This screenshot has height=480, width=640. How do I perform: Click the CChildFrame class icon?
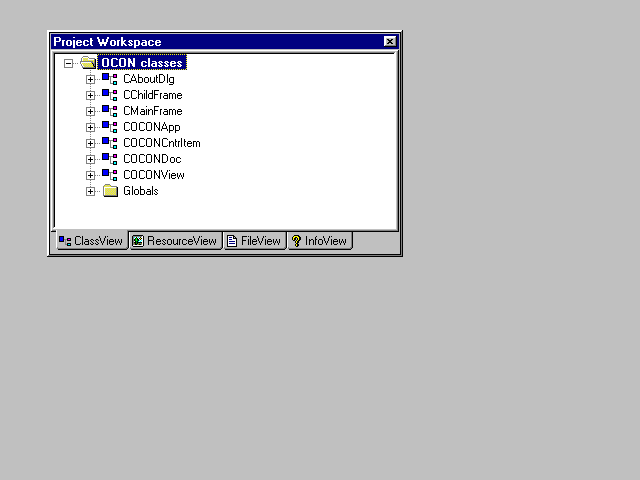tap(110, 95)
